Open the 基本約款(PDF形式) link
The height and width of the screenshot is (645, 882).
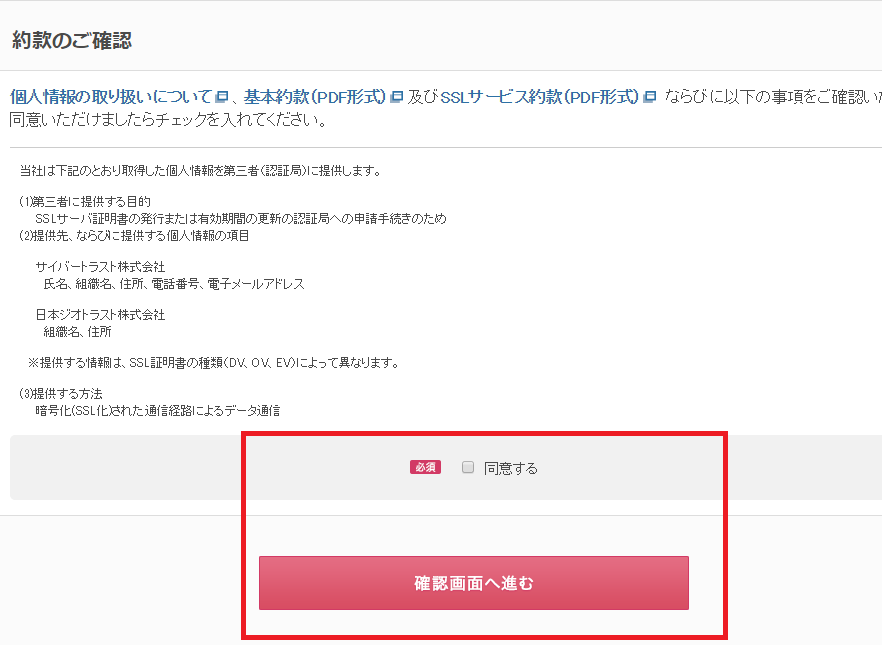click(315, 97)
